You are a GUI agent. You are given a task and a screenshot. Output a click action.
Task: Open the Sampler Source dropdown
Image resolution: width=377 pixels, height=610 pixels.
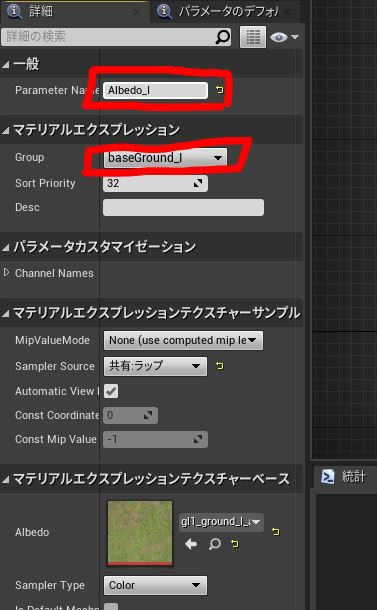[x=155, y=366]
